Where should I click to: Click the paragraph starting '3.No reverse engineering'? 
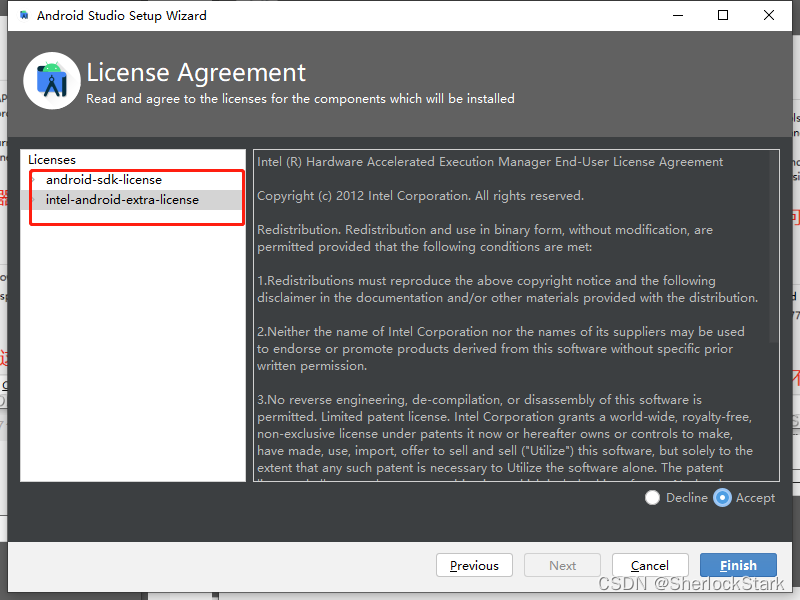pos(505,434)
